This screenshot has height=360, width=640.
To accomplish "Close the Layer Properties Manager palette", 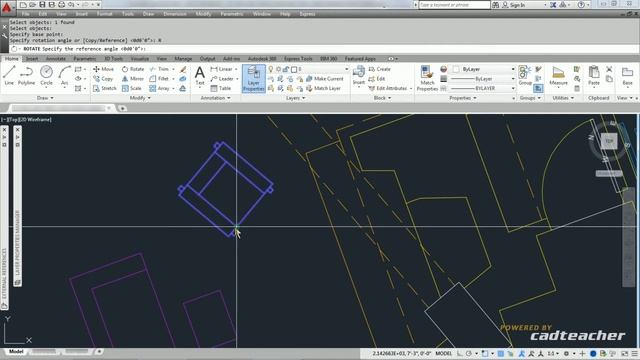I will click(18, 129).
